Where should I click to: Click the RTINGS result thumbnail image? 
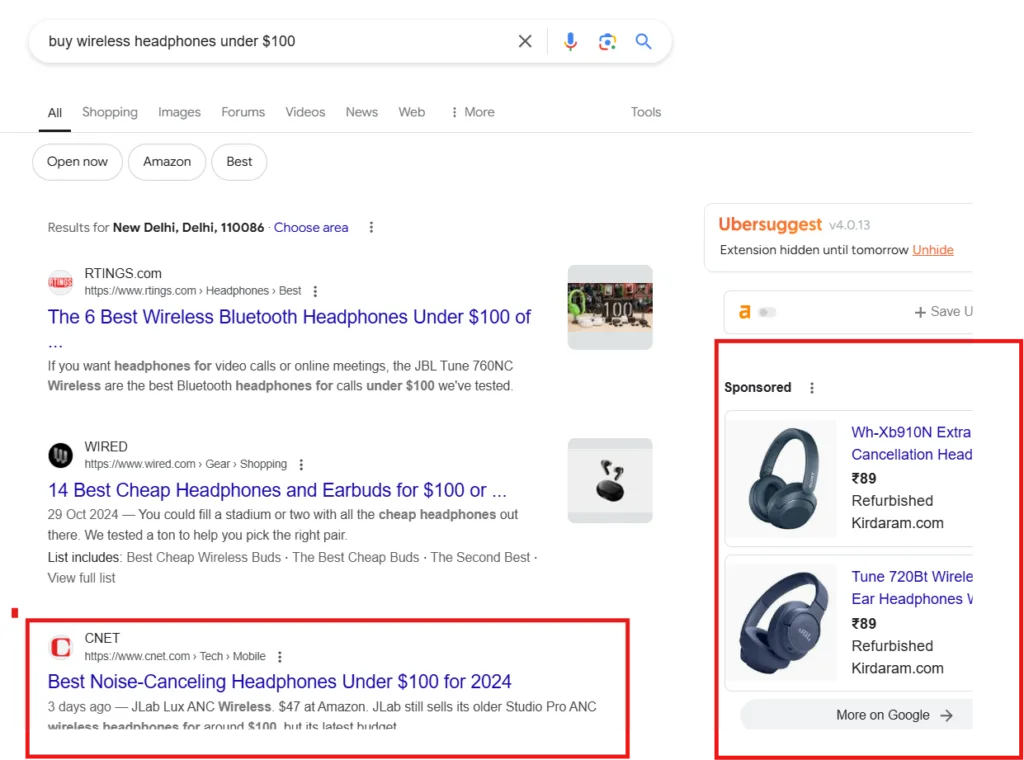coord(610,308)
